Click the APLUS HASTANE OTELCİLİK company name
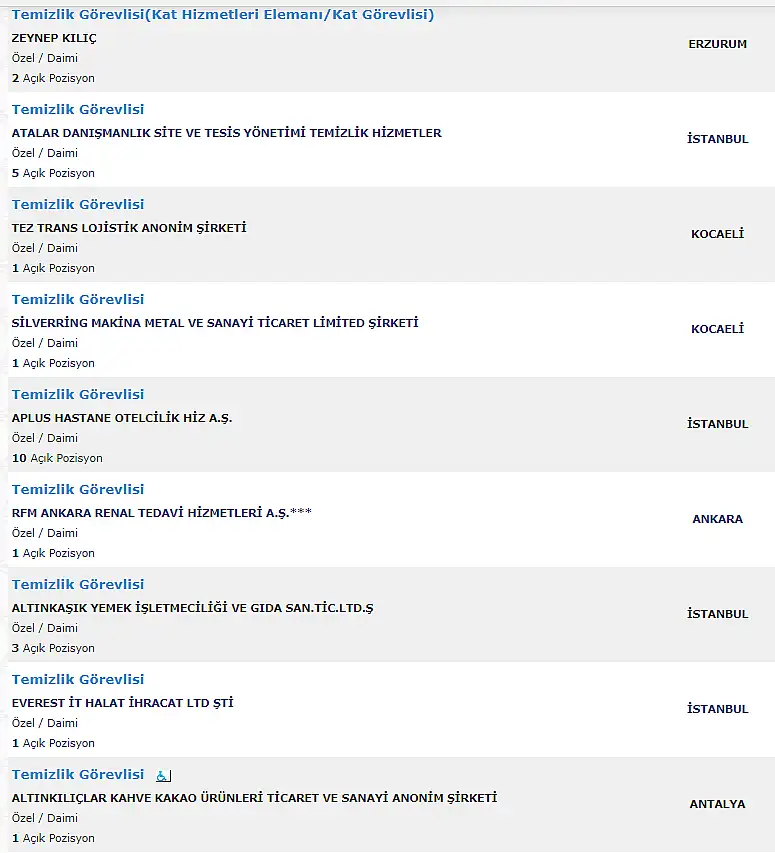The width and height of the screenshot is (775, 853). pyautogui.click(x=122, y=418)
